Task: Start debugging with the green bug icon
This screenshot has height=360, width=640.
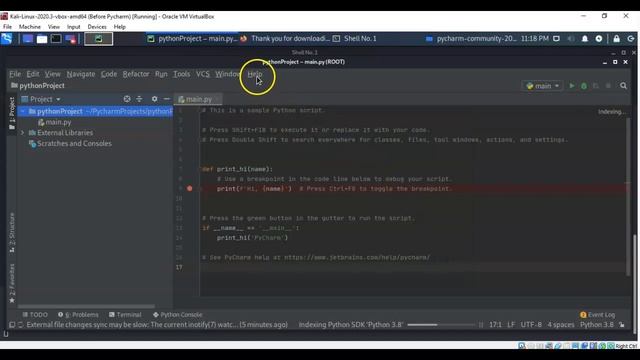Action: point(584,86)
